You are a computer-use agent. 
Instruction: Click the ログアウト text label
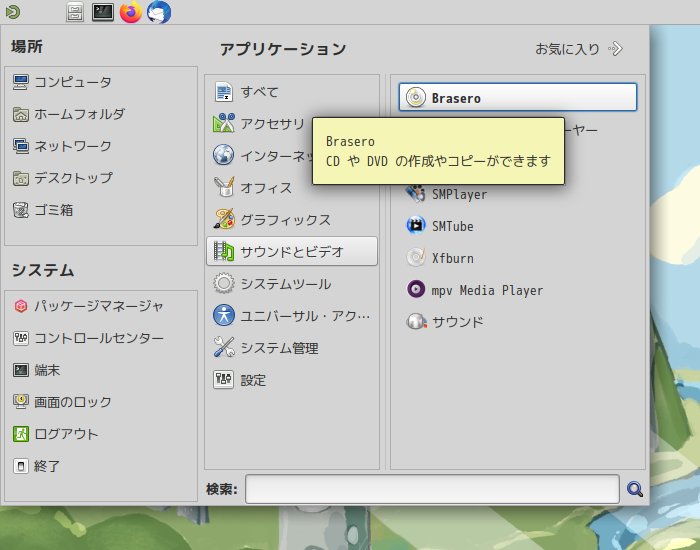tap(67, 434)
